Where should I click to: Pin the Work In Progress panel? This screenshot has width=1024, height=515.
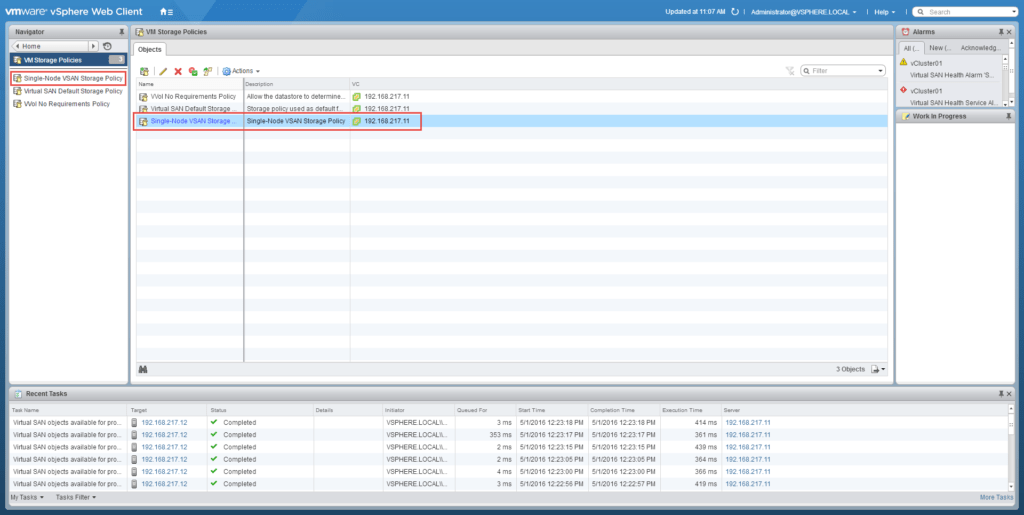(x=1009, y=116)
